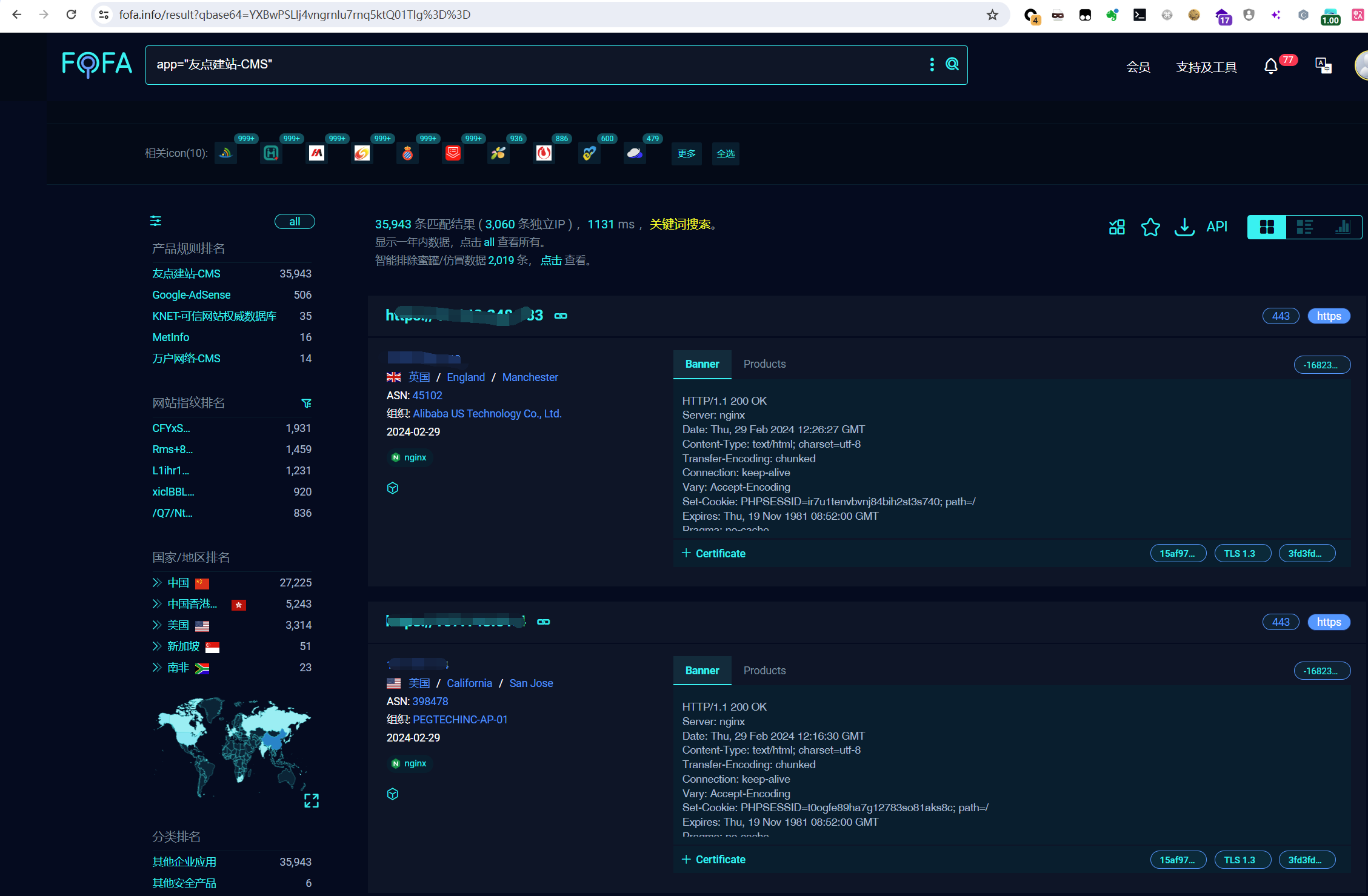
Task: Switch to chart statistics view
Action: [1342, 227]
